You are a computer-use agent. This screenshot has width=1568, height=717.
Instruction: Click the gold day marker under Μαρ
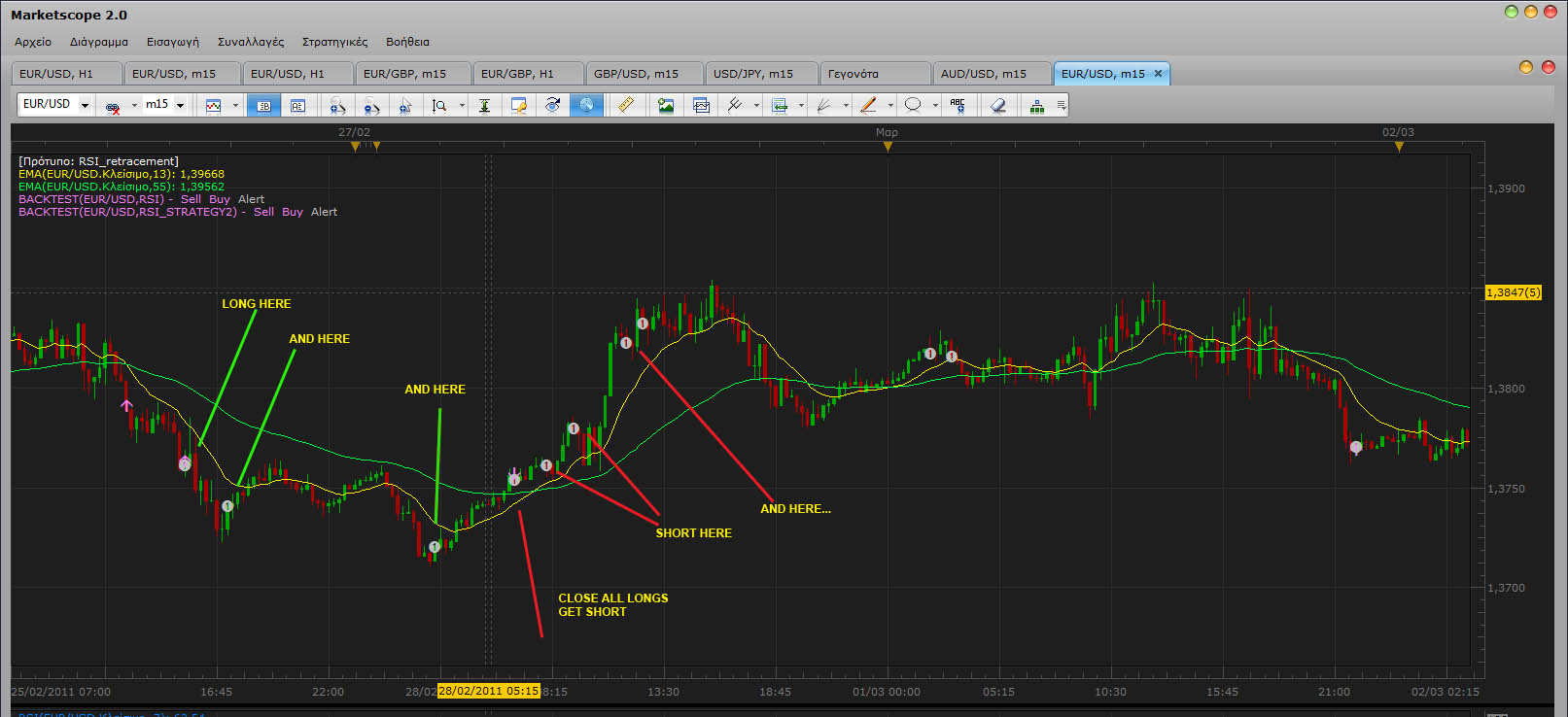click(888, 147)
